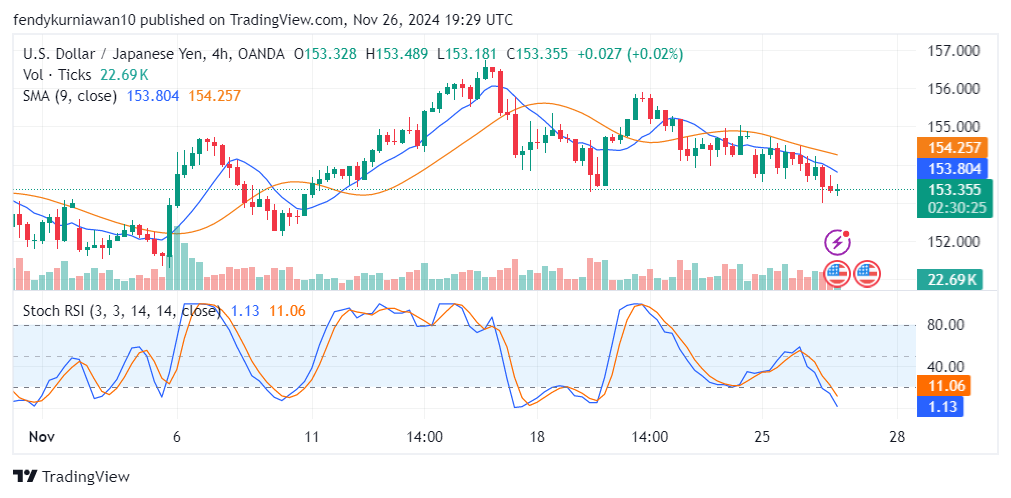Click the SMA (9, close) indicator legend

70,96
